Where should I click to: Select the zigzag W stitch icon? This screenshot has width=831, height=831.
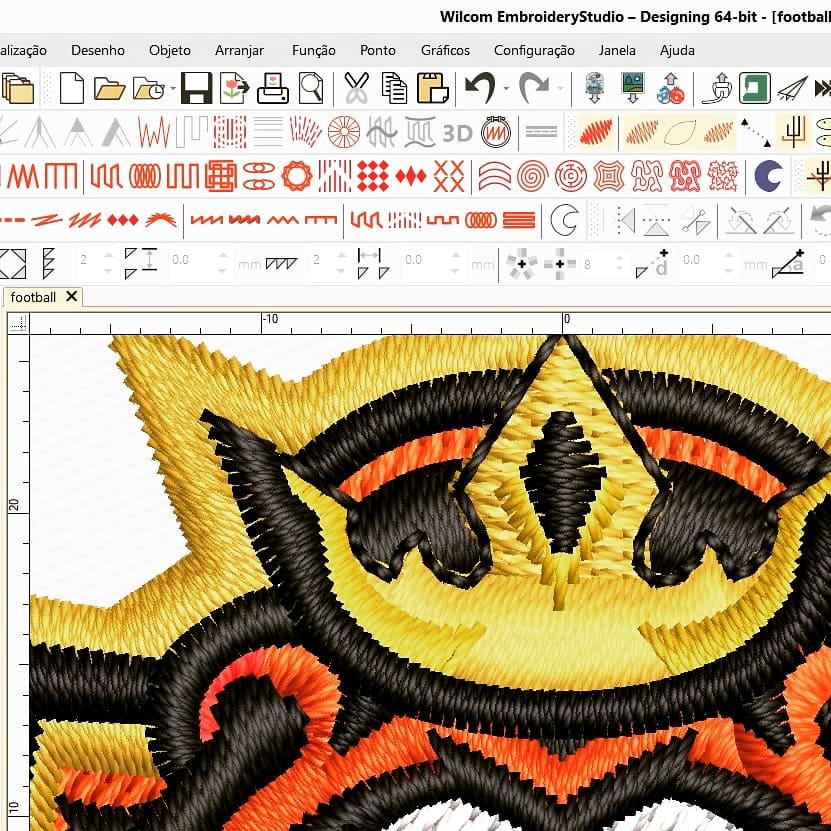154,132
